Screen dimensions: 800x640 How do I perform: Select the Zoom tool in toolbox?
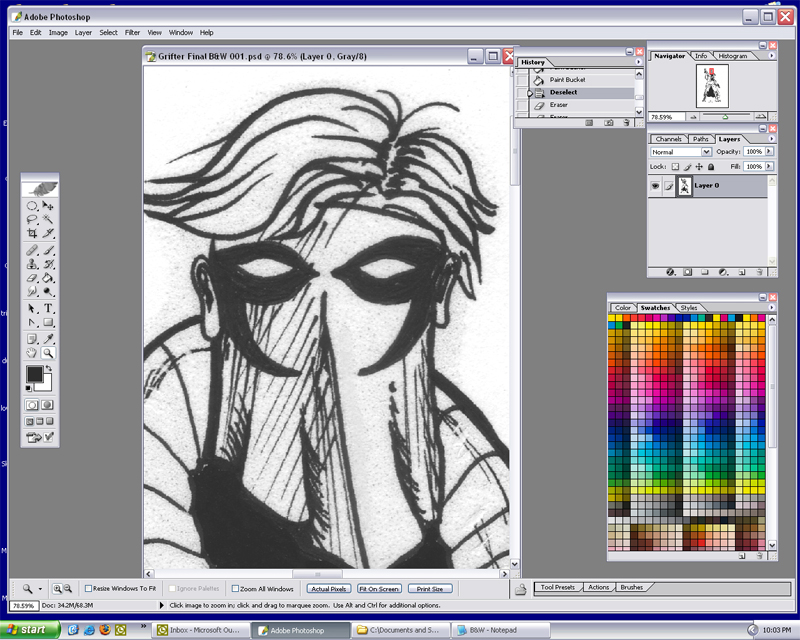[x=48, y=353]
